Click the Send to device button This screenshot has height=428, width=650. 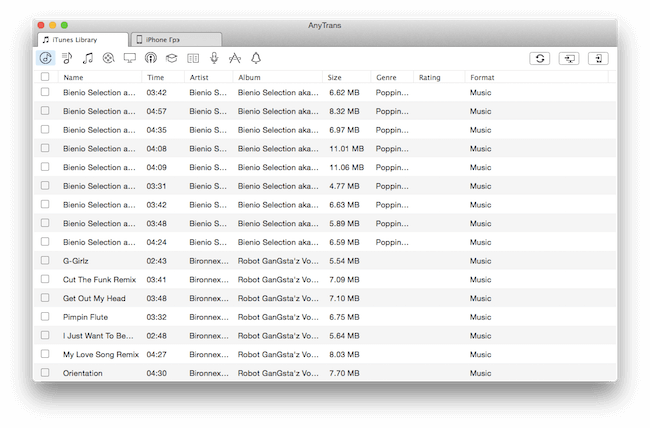tap(598, 58)
